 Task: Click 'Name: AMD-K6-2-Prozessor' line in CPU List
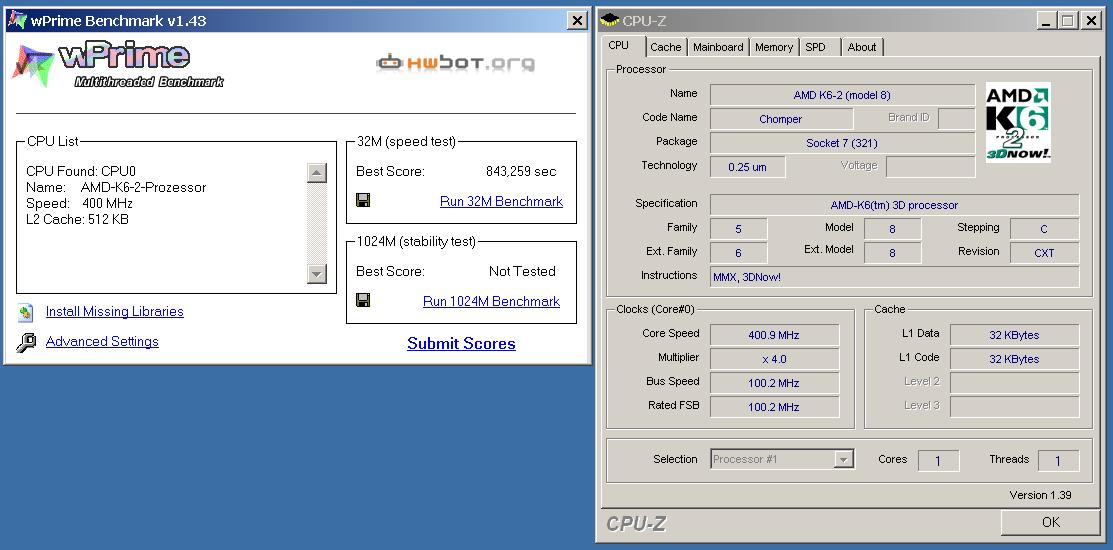point(116,187)
